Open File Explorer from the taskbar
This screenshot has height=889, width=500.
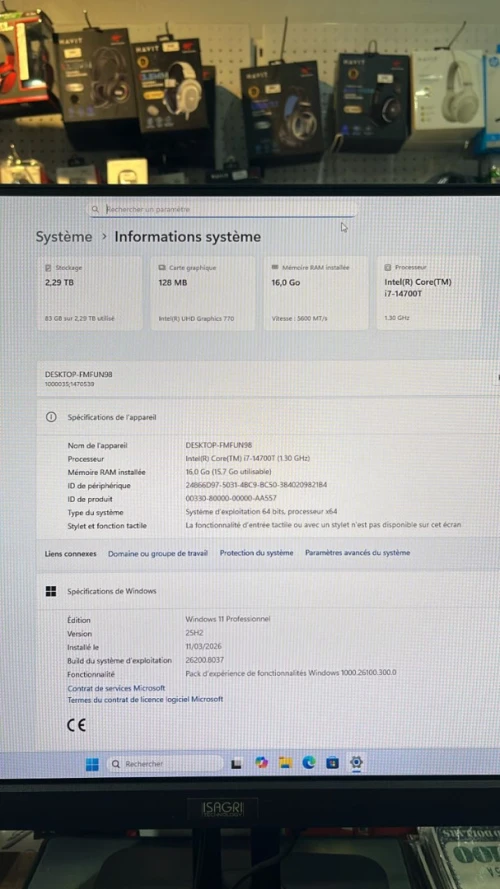click(x=285, y=763)
